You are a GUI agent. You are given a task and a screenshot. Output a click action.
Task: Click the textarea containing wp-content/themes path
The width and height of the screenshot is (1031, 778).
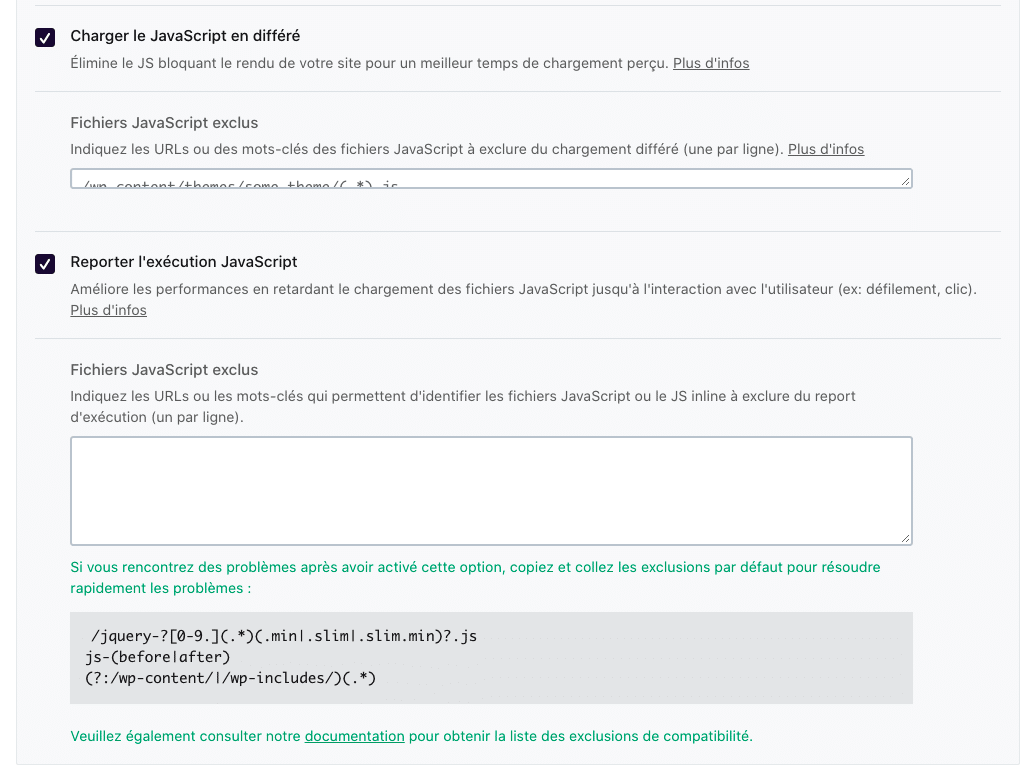click(400, 178)
